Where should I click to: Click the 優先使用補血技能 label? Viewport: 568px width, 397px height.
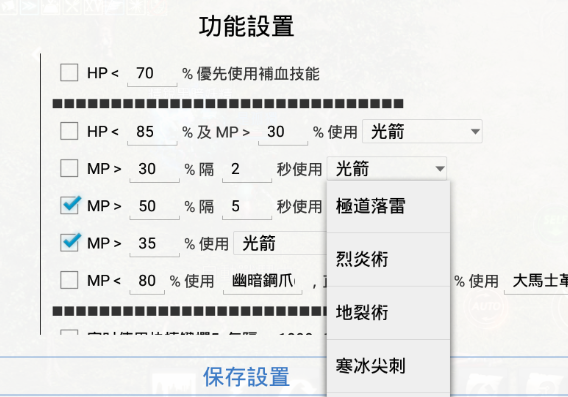coord(258,74)
